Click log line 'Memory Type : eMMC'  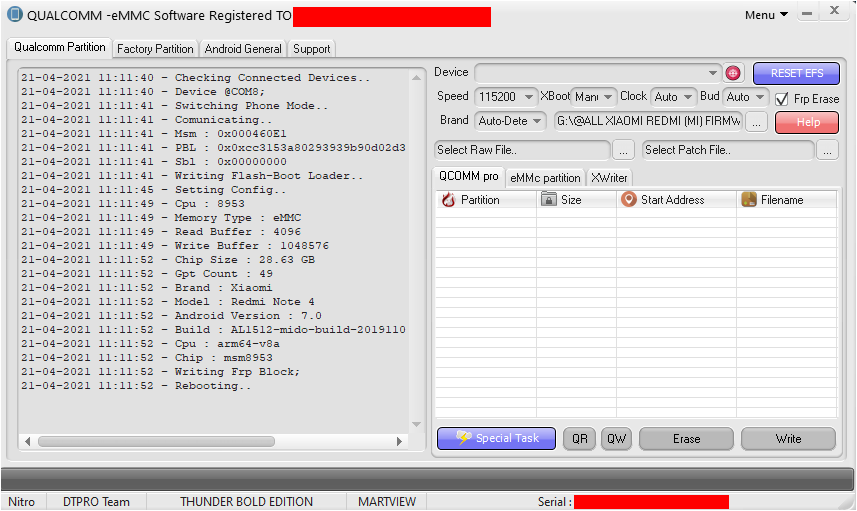pyautogui.click(x=161, y=218)
